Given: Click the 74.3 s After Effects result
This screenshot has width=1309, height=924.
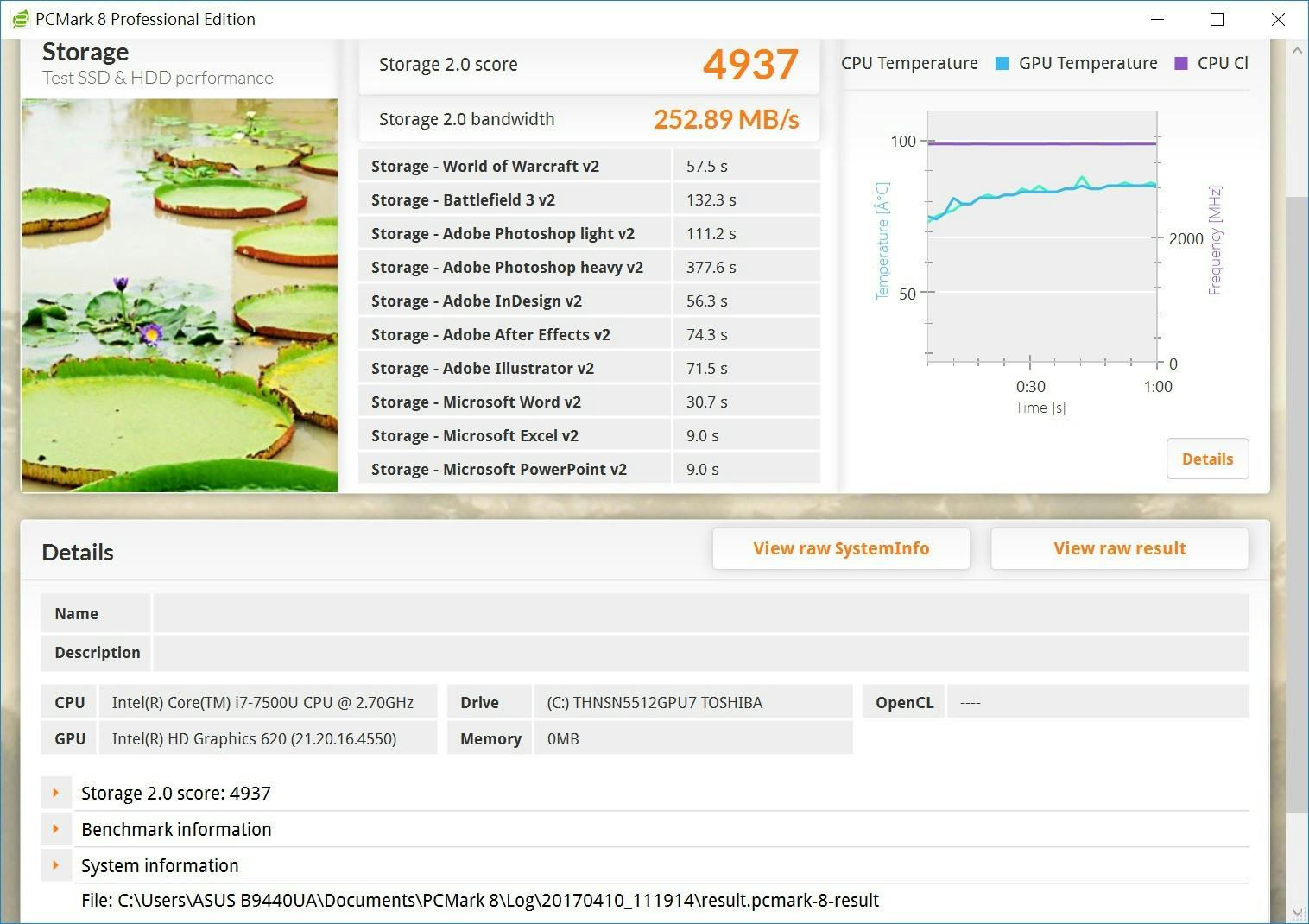Looking at the screenshot, I should tap(707, 334).
